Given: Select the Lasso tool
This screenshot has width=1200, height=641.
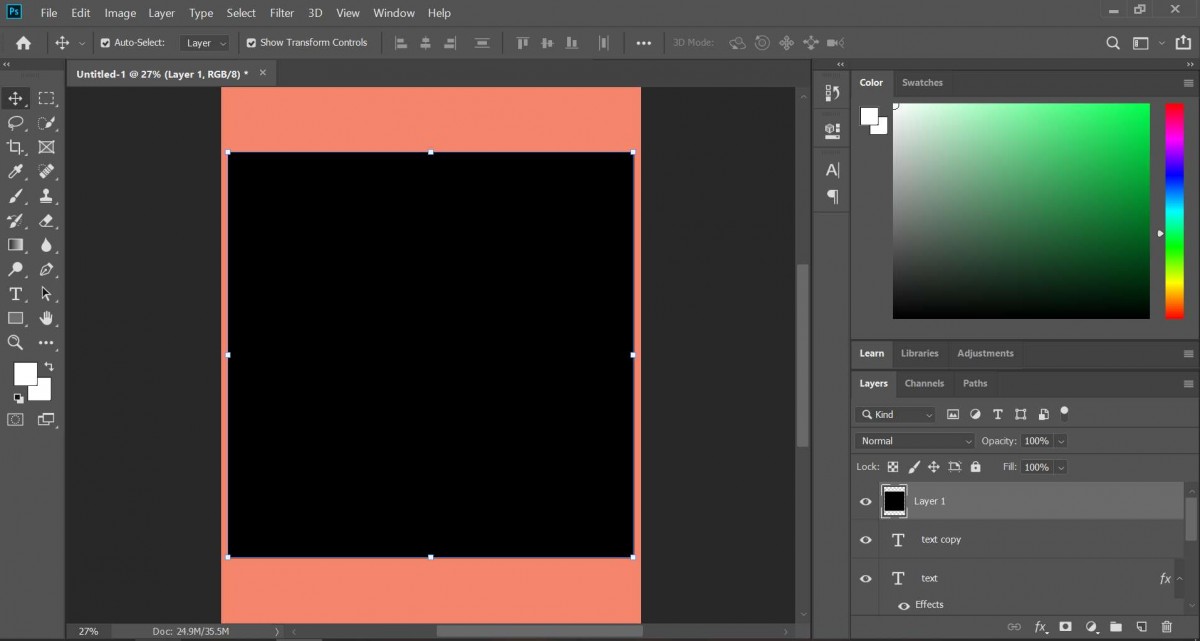Looking at the screenshot, I should [16, 123].
